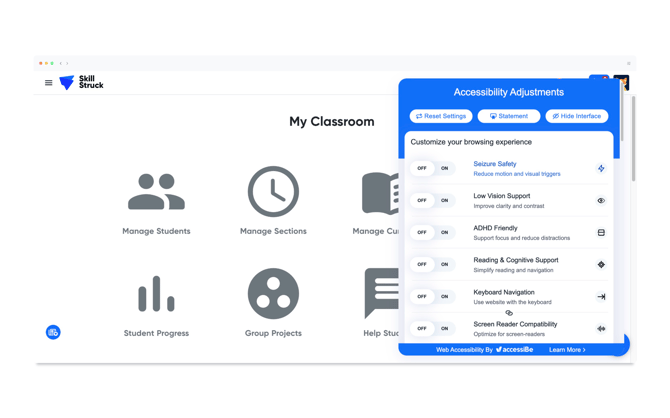Click the 'Support focus and reduce distractions' text
Image resolution: width=670 pixels, height=418 pixels.
(x=522, y=238)
